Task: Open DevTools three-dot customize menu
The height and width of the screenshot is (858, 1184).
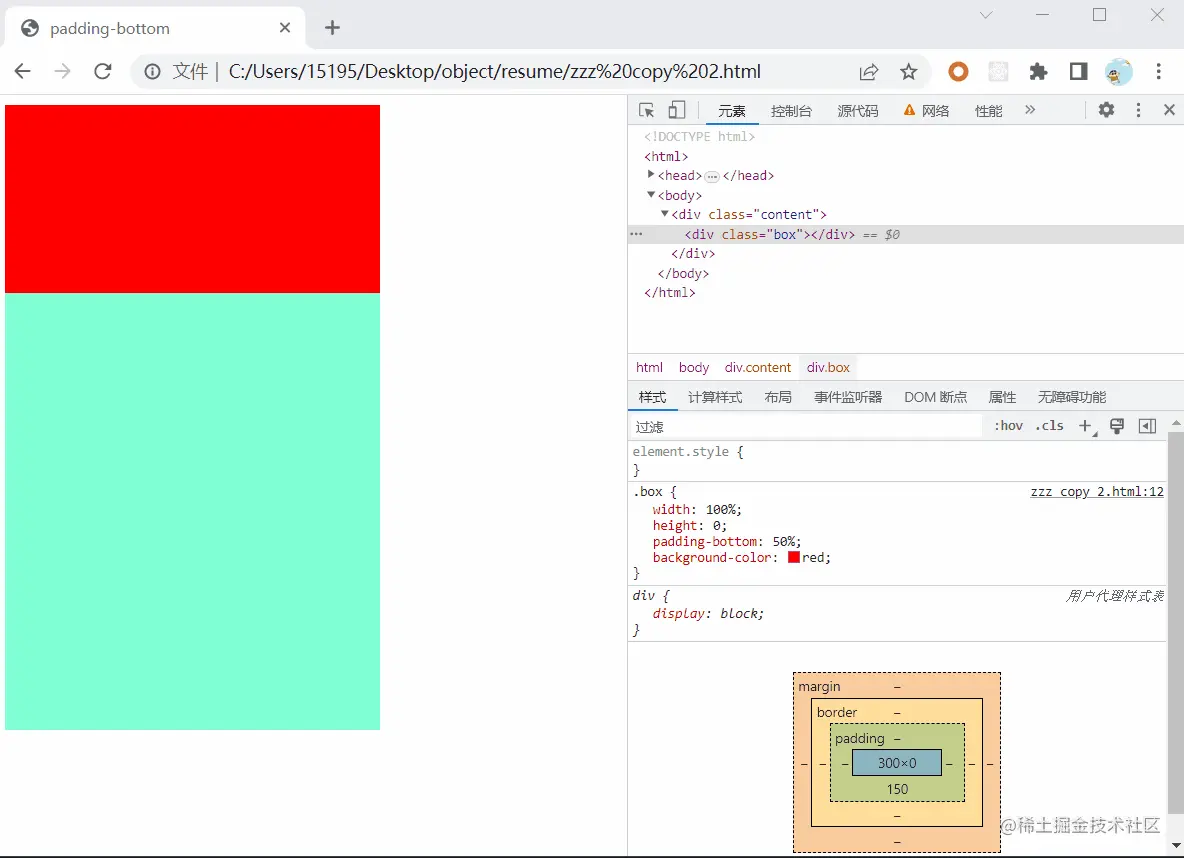Action: point(1139,110)
